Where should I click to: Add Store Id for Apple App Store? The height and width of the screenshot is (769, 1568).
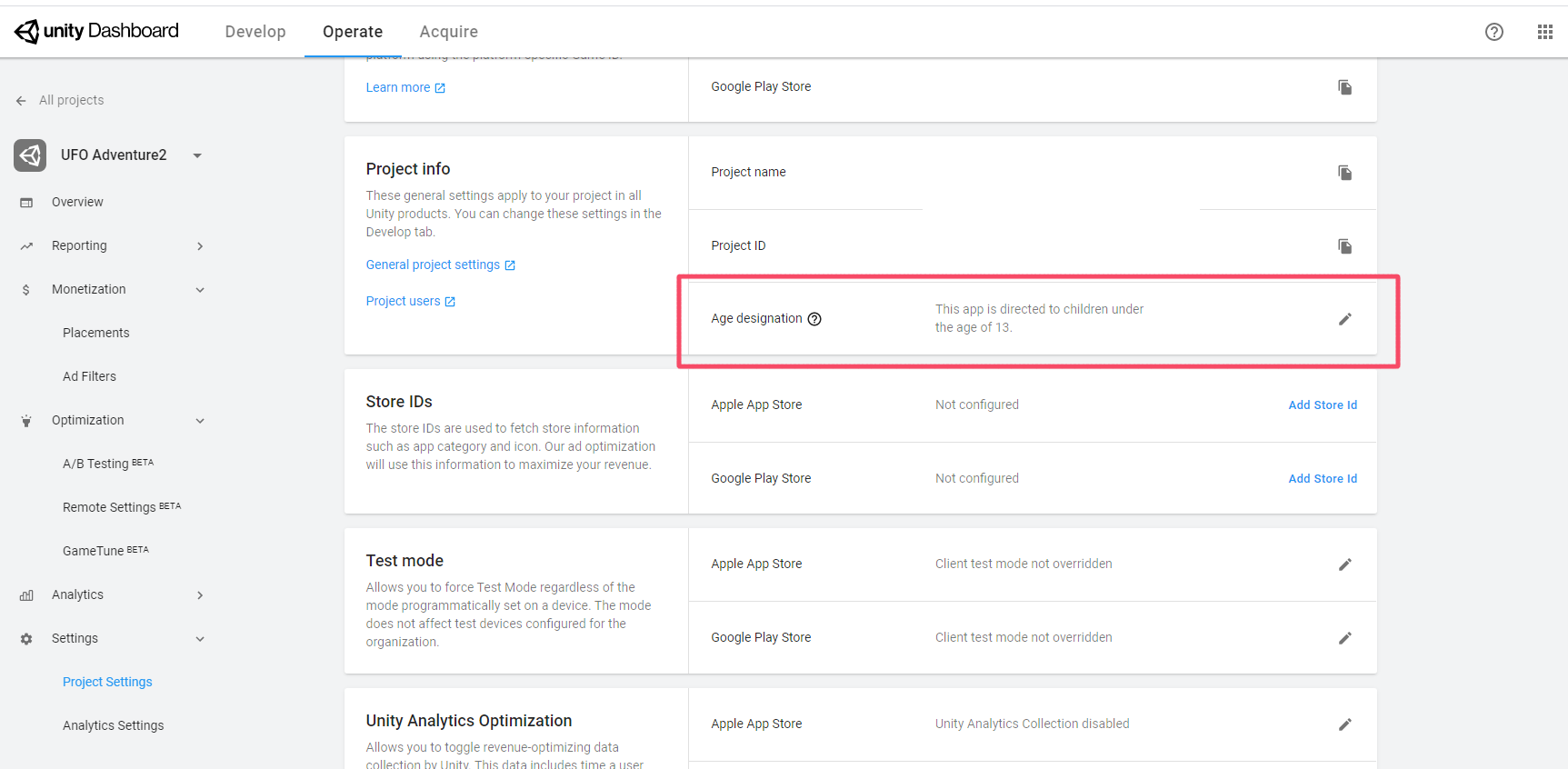[x=1323, y=405]
